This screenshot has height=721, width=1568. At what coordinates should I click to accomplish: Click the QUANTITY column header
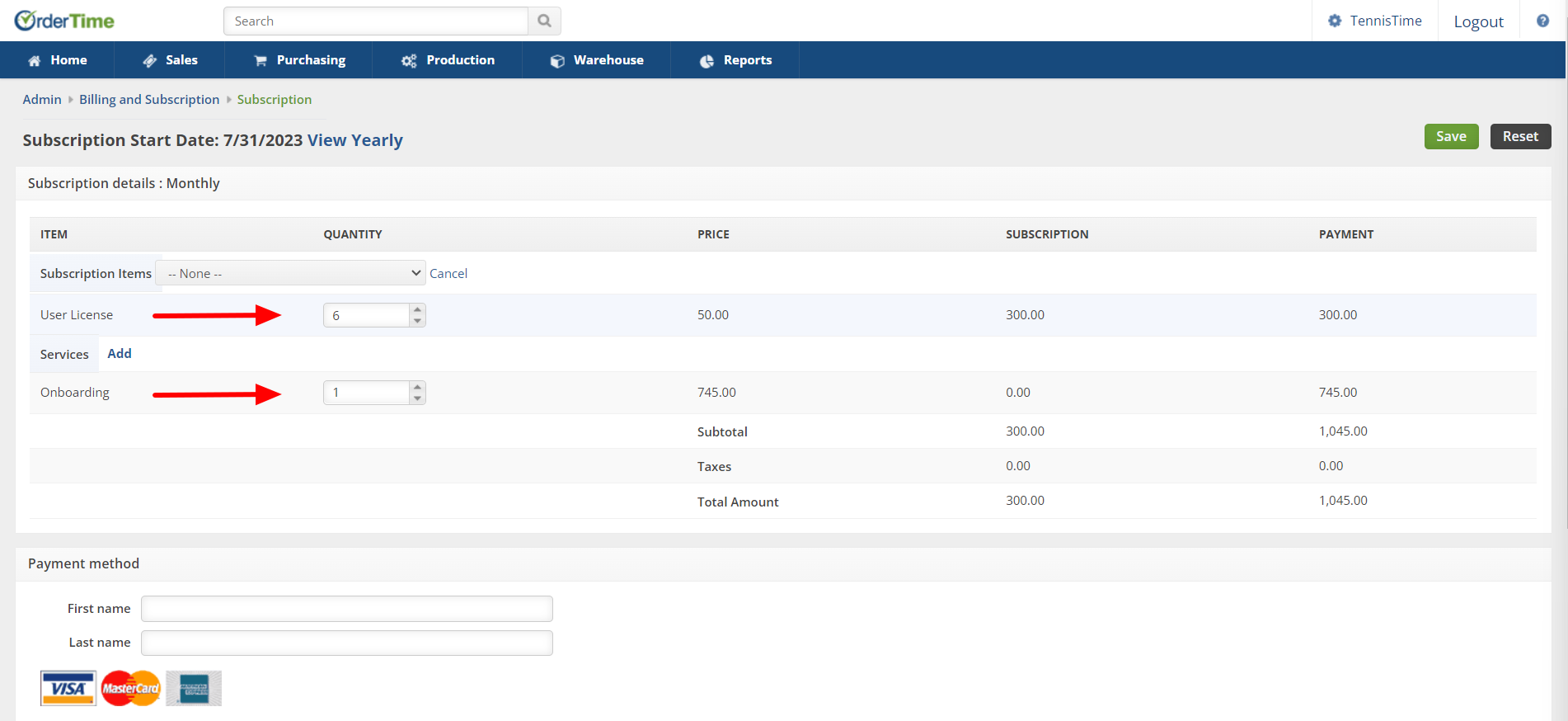[353, 234]
